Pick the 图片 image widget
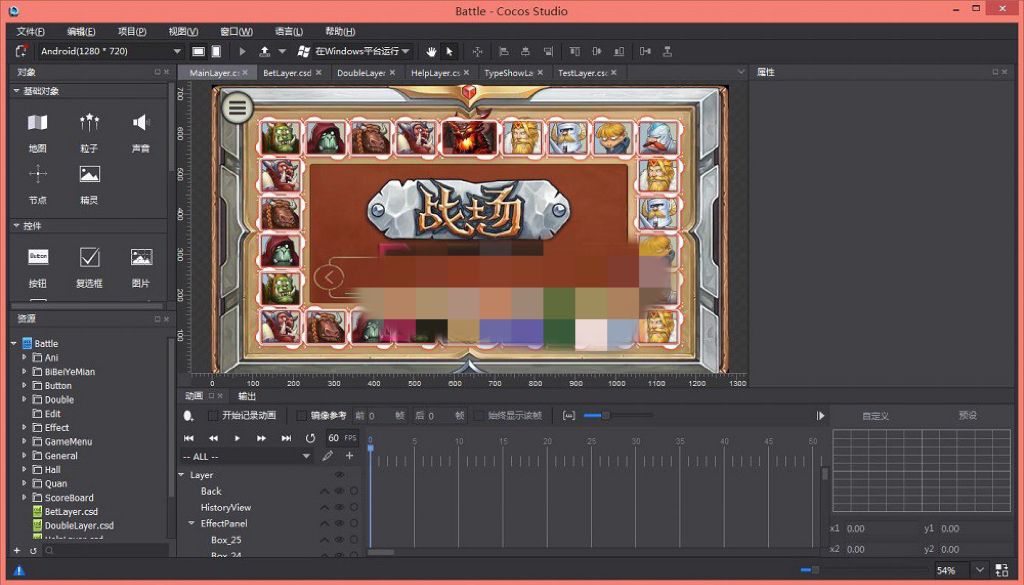Screen dimensions: 1024x585 (x=141, y=257)
